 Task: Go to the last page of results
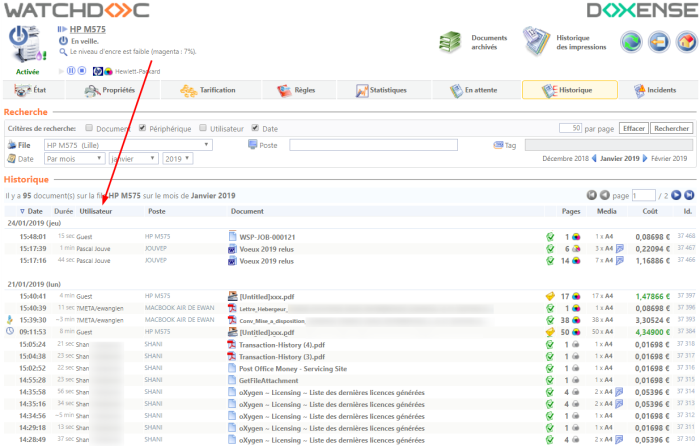pyautogui.click(x=689, y=195)
